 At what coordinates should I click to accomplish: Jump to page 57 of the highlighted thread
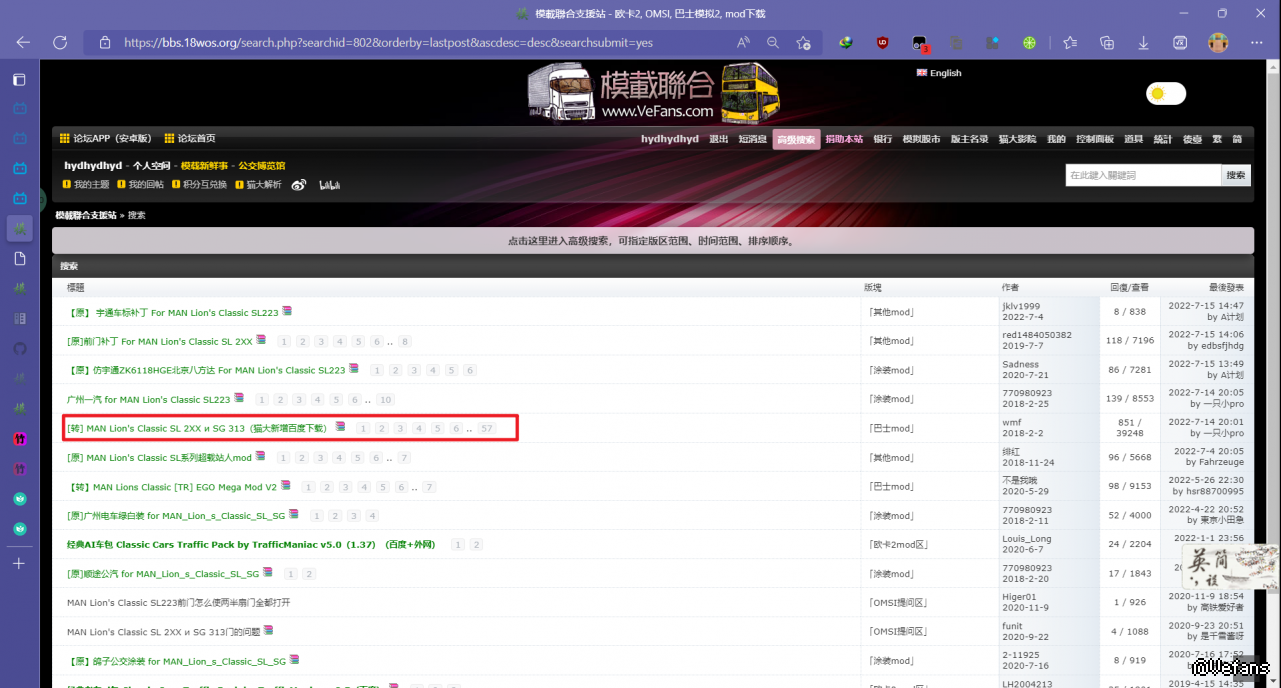[486, 428]
